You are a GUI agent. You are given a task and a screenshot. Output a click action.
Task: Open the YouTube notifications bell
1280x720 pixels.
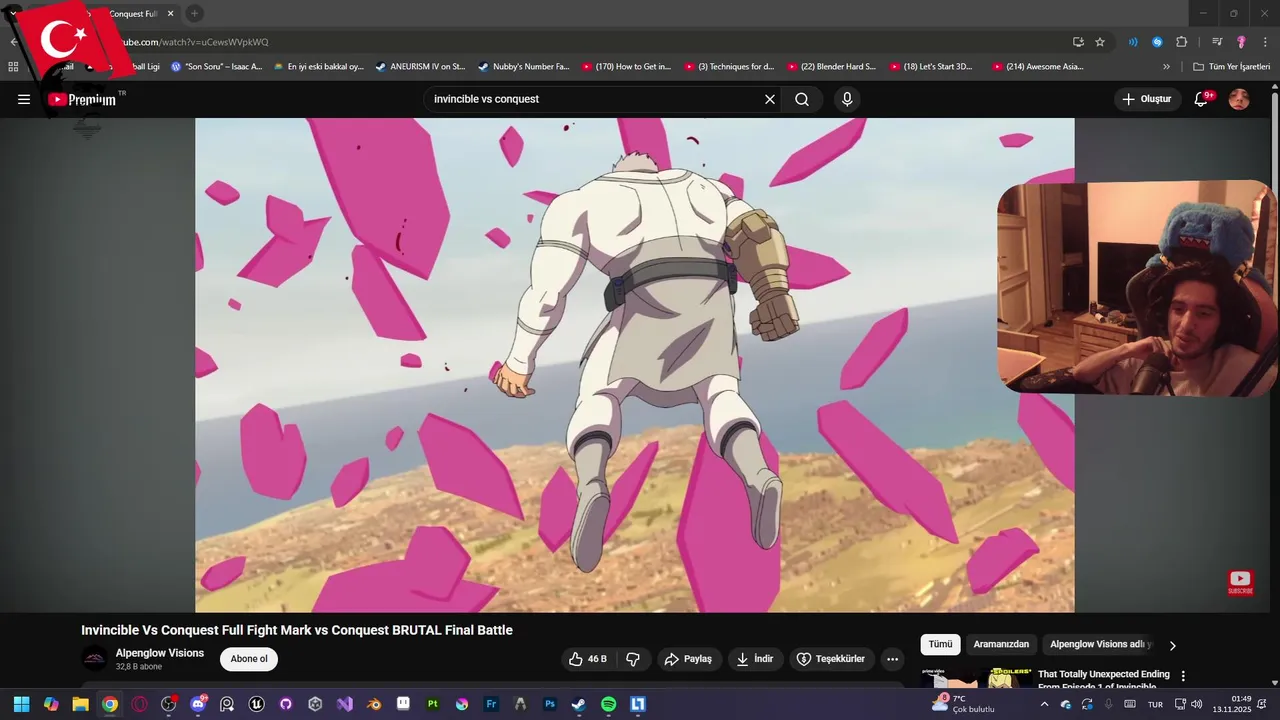(x=1202, y=99)
